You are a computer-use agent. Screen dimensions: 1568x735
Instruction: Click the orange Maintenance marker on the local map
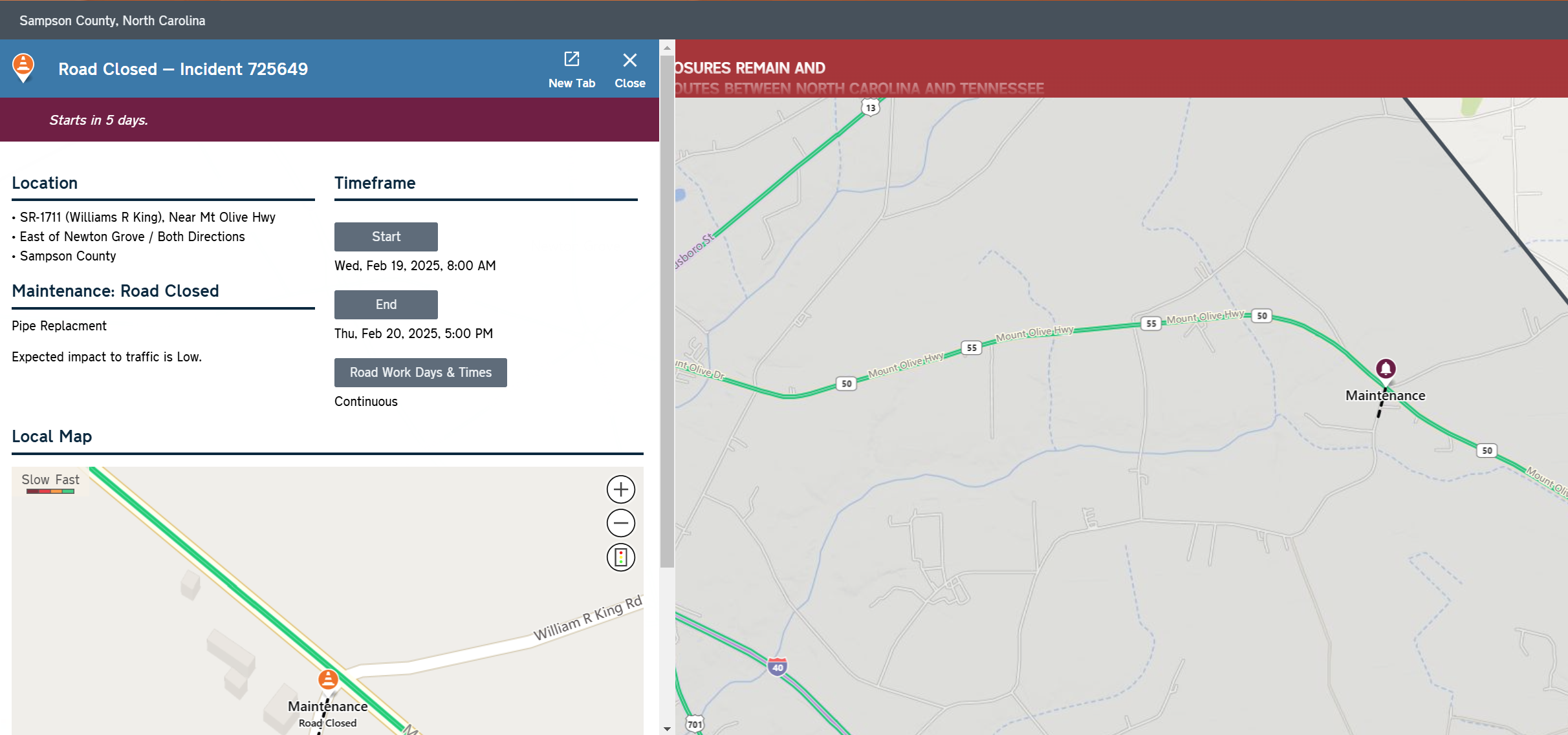[328, 679]
